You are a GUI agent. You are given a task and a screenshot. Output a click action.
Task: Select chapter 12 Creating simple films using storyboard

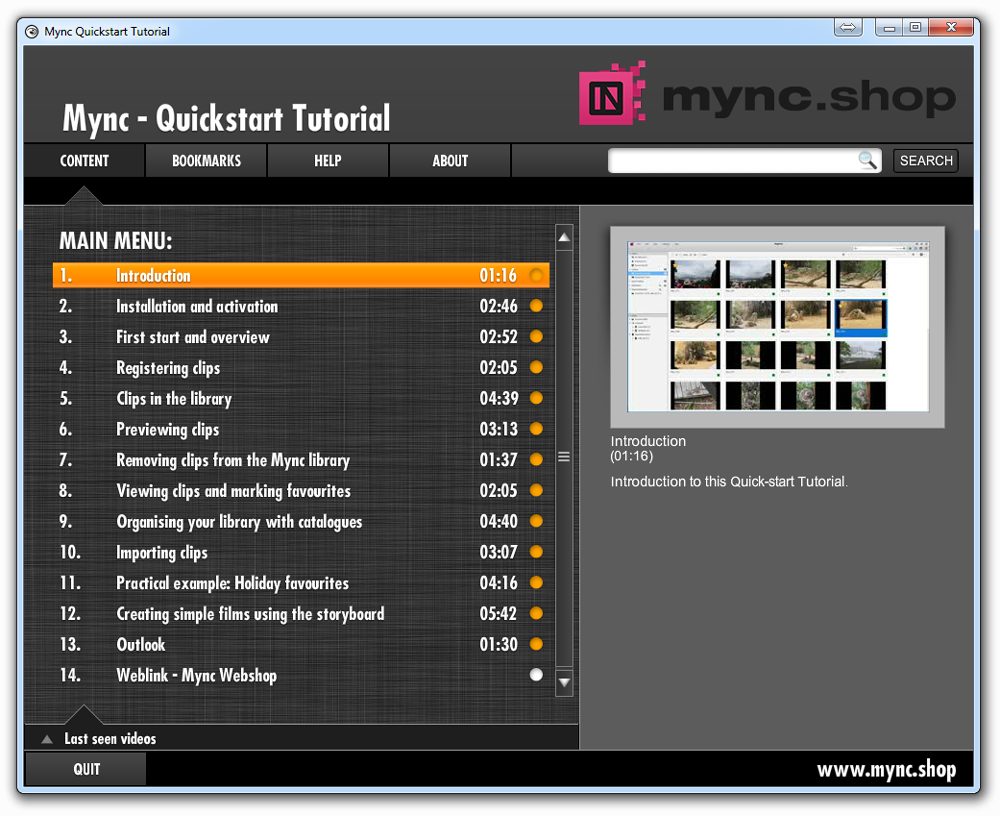pos(250,614)
